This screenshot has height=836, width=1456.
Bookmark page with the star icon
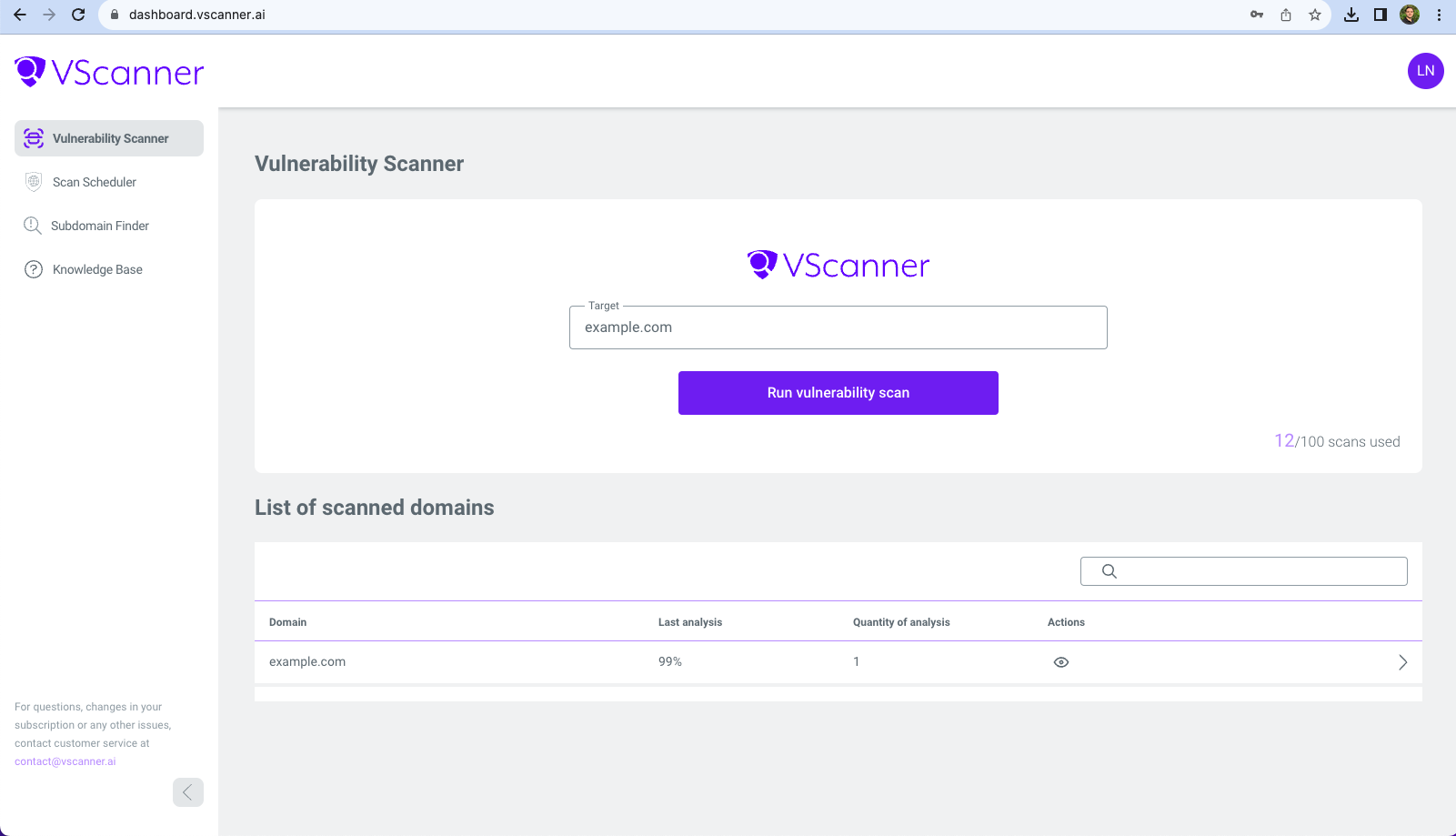click(1314, 15)
